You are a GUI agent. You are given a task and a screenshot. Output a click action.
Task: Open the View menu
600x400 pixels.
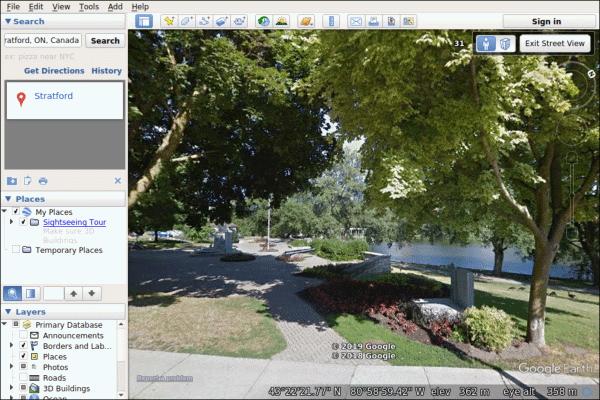61,7
